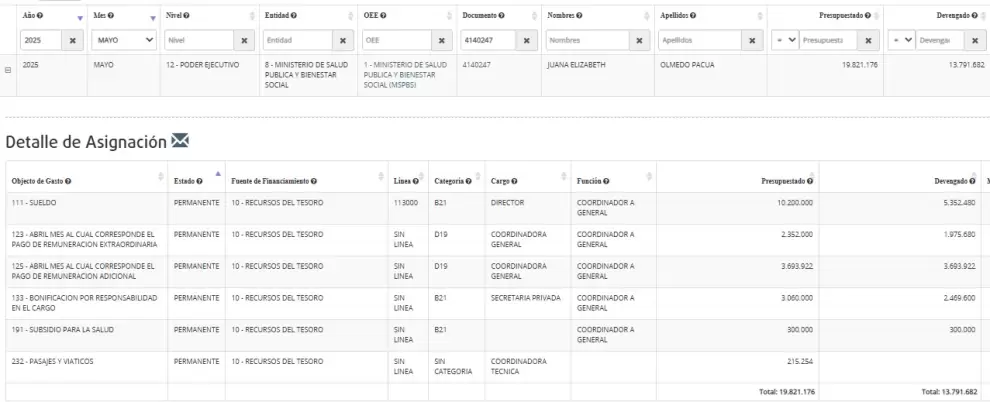The height and width of the screenshot is (402, 990).
Task: Focus the Nombres filter input
Action: pos(588,40)
